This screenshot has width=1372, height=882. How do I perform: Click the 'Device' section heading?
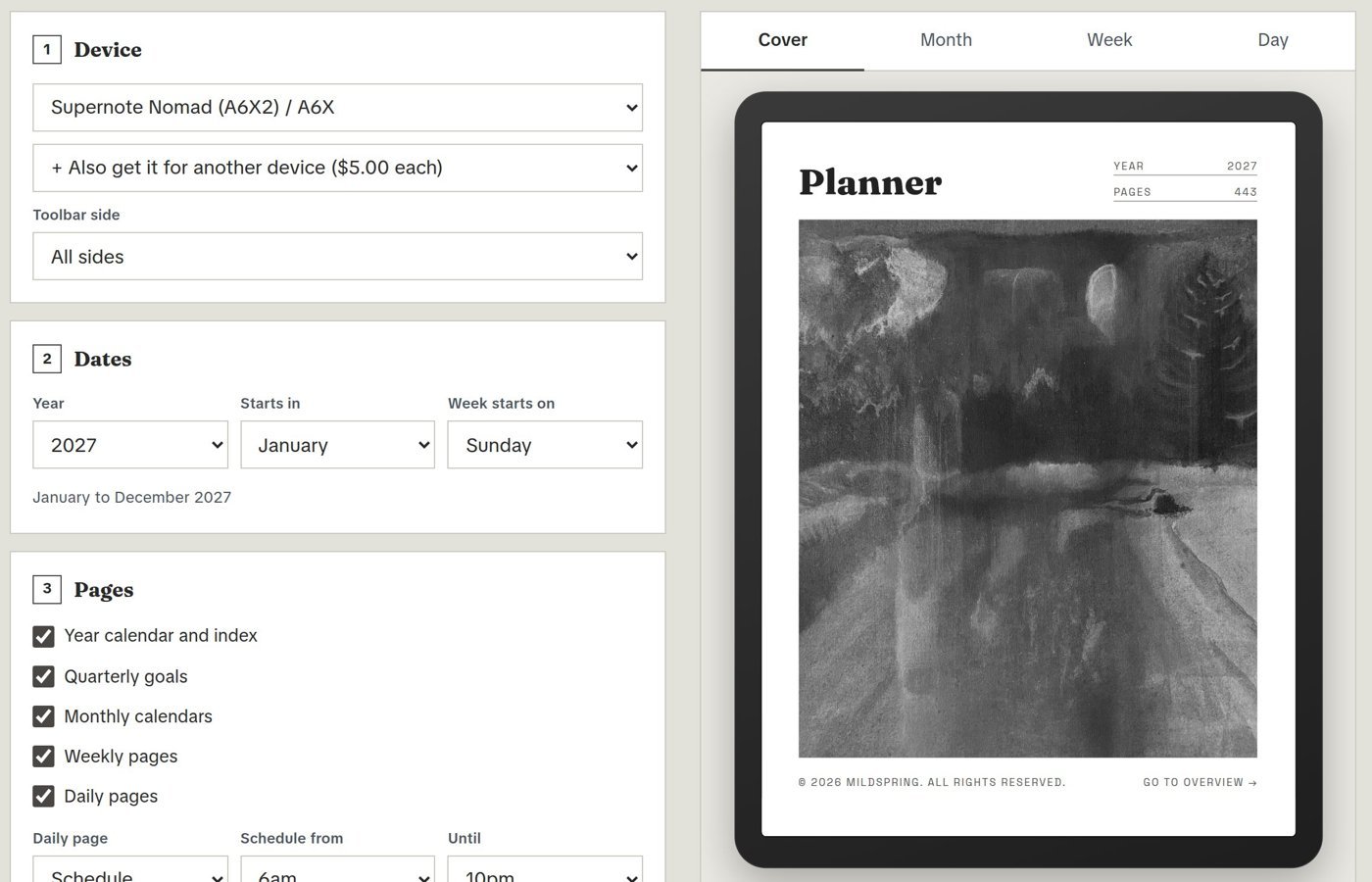coord(108,50)
